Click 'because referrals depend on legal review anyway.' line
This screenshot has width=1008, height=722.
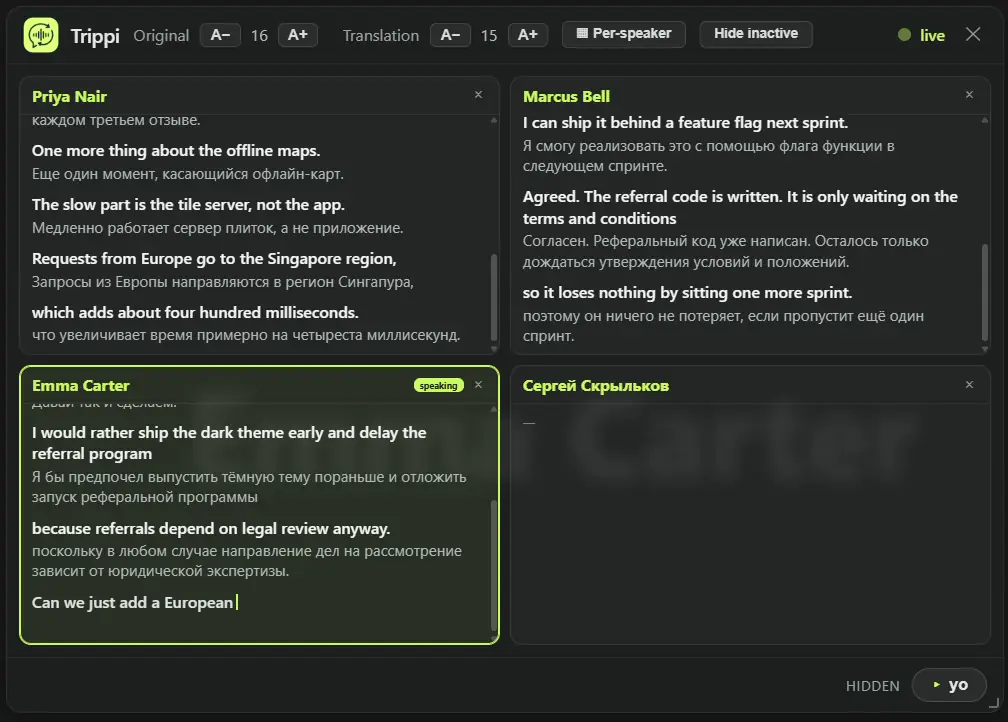point(211,528)
